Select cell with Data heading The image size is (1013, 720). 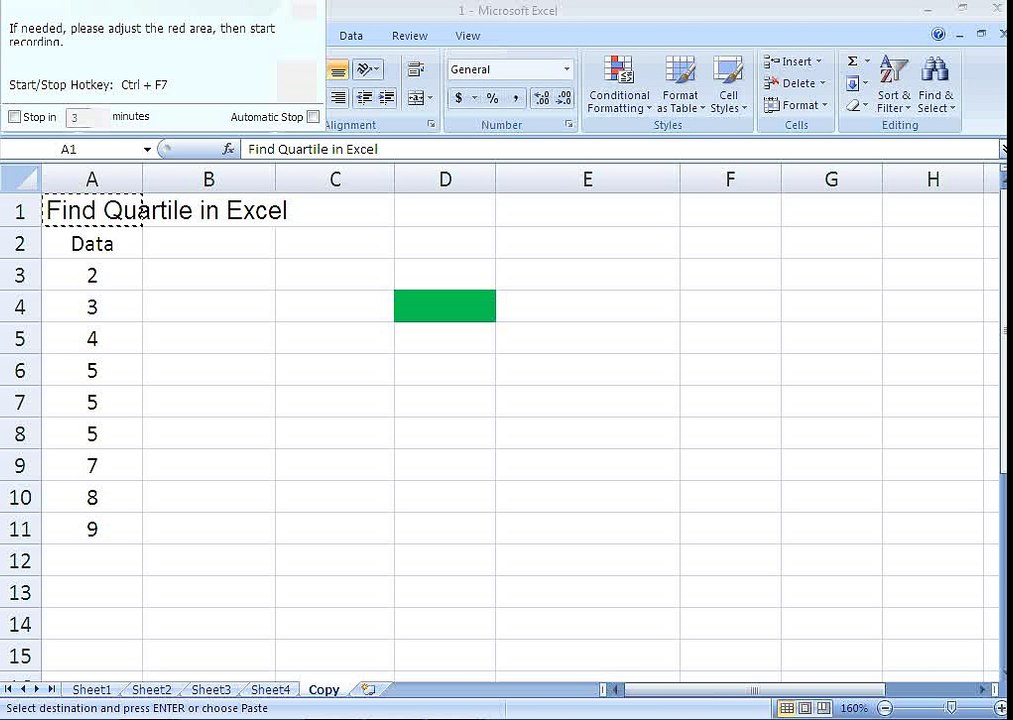click(x=92, y=244)
